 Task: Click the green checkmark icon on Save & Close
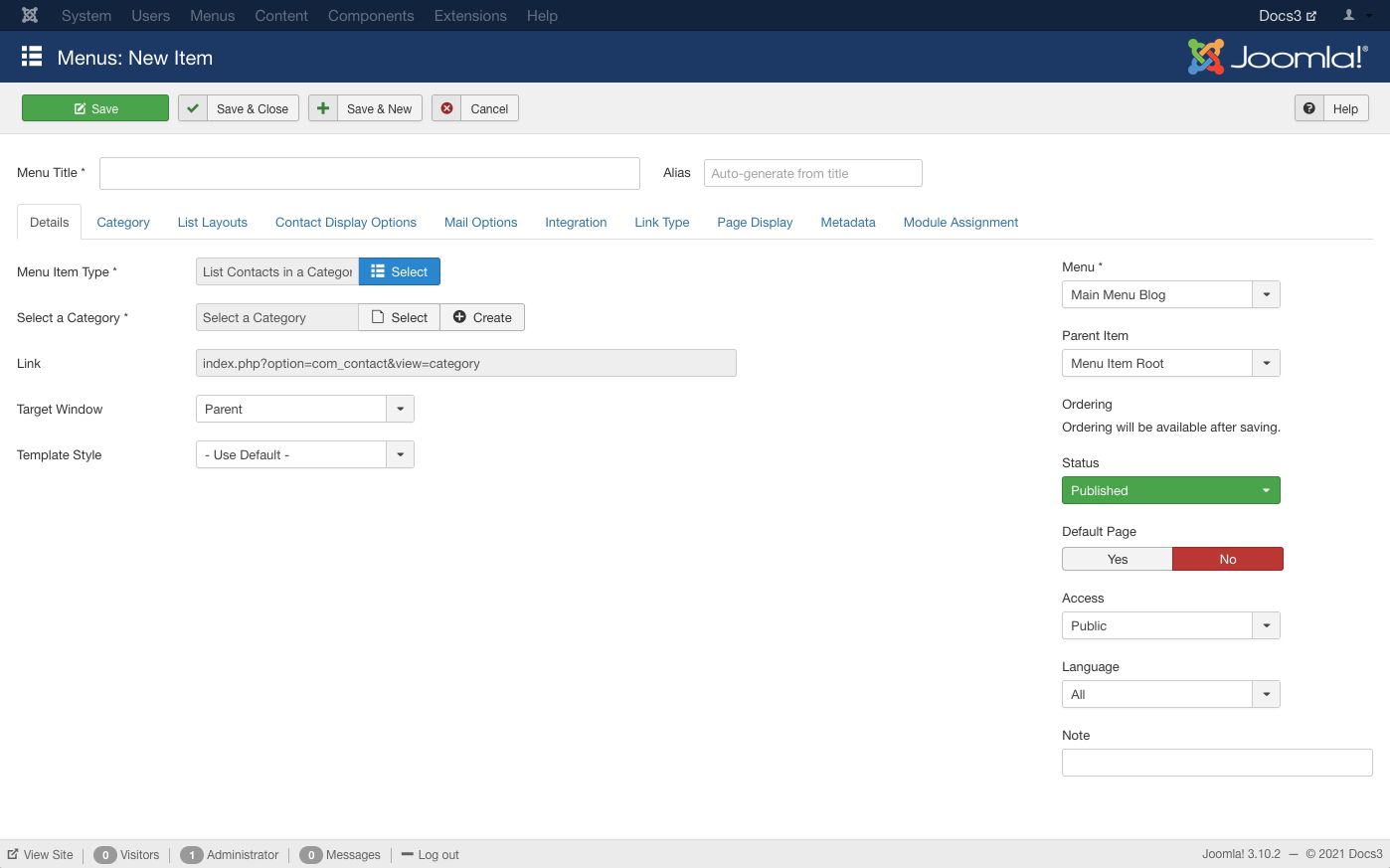point(193,108)
